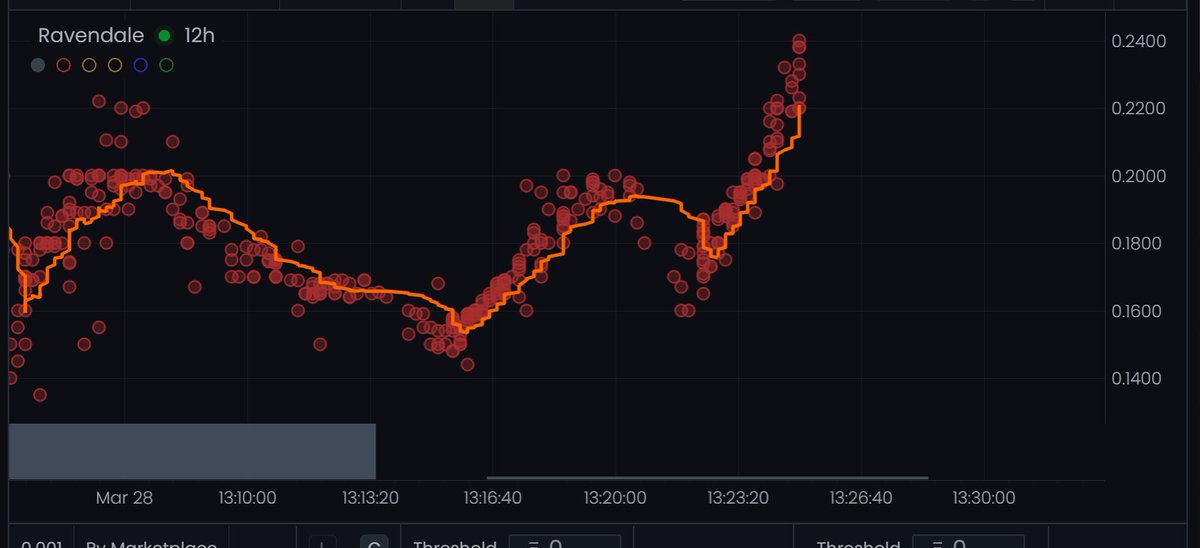Click the 13:13:20 time label
The height and width of the screenshot is (548, 1200).
[x=372, y=497]
